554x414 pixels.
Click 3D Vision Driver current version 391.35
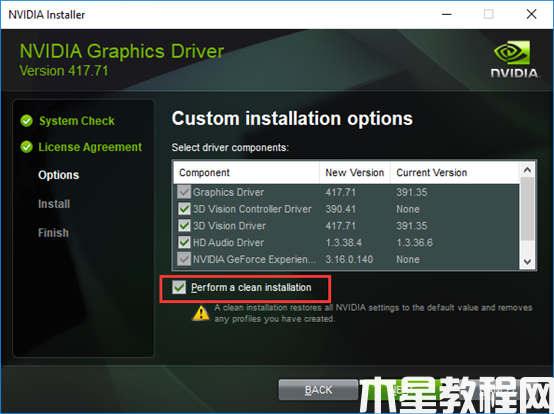pos(412,226)
